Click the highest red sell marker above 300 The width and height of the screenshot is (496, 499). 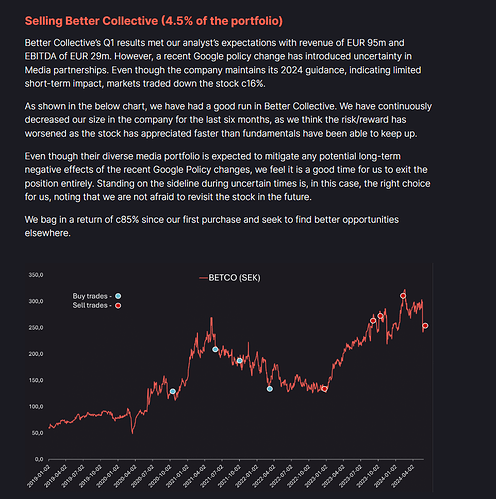[403, 296]
